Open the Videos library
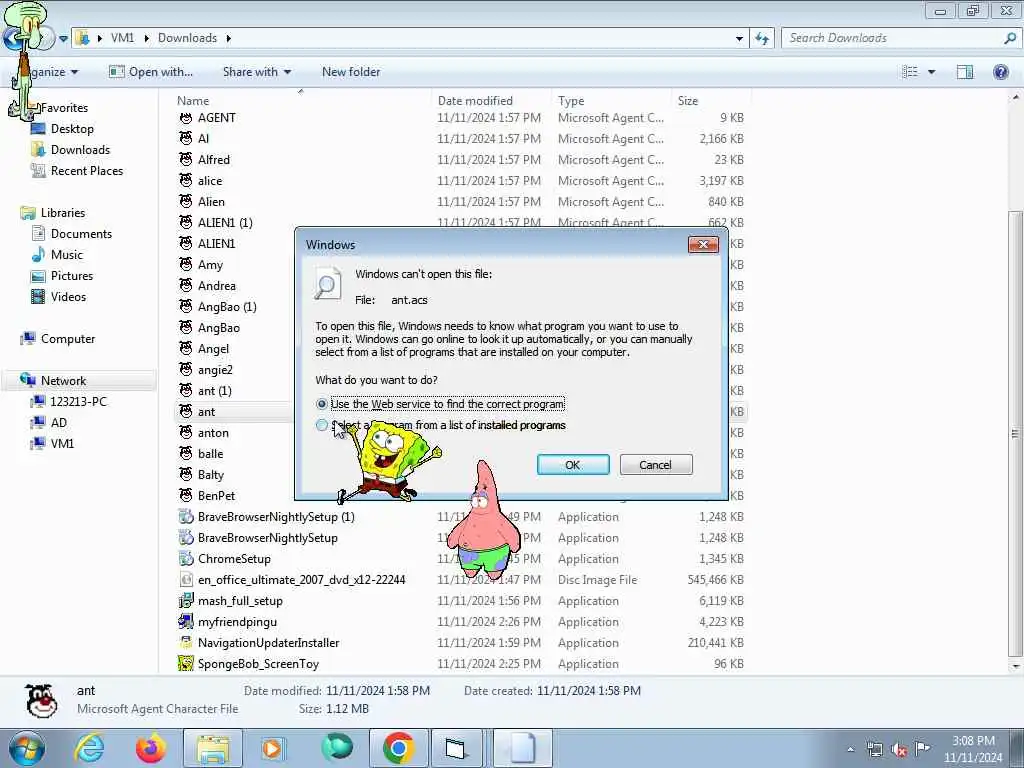The width and height of the screenshot is (1024, 768). point(68,296)
